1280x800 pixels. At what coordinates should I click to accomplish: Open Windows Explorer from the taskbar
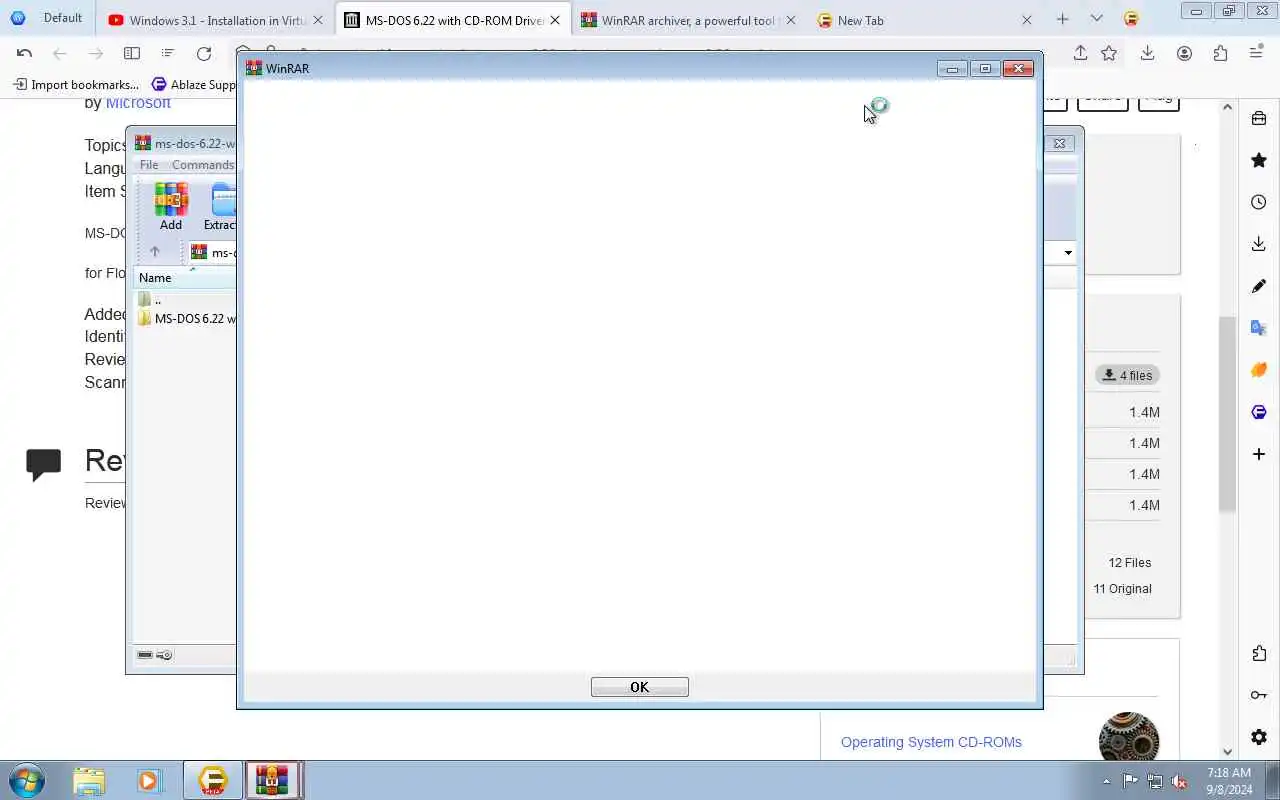89,780
